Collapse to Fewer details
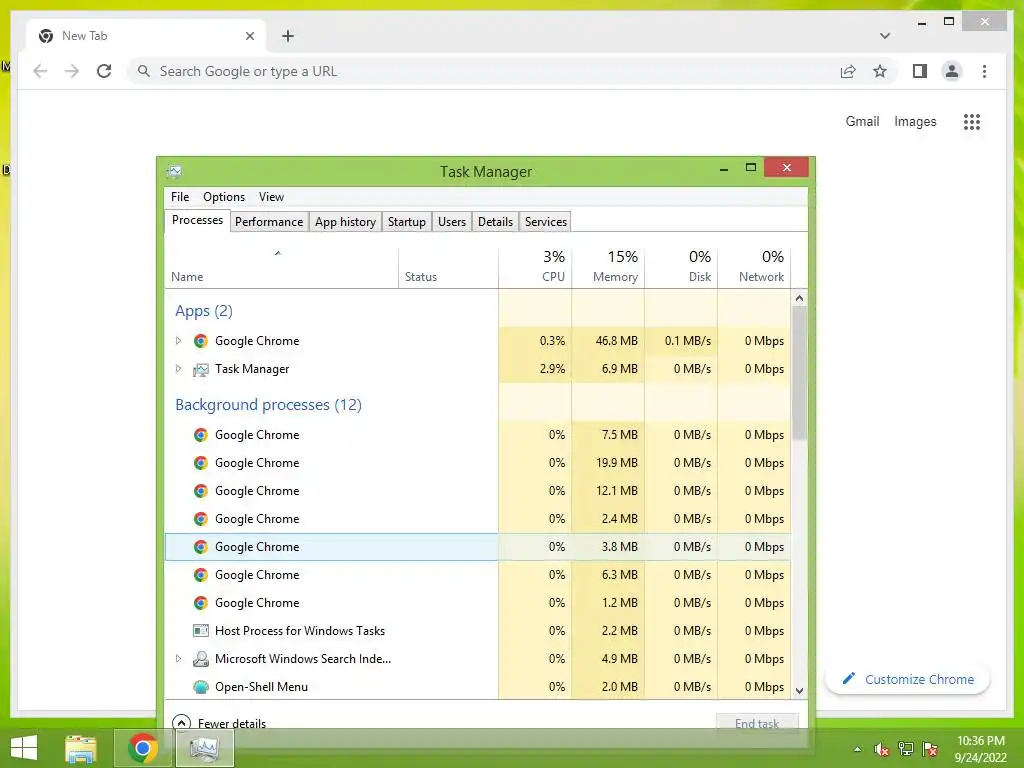Image resolution: width=1024 pixels, height=768 pixels. [x=219, y=724]
